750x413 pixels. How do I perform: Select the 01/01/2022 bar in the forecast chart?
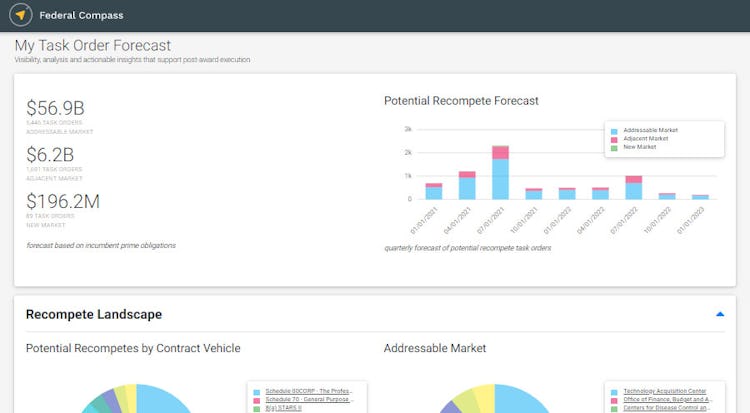pyautogui.click(x=567, y=193)
